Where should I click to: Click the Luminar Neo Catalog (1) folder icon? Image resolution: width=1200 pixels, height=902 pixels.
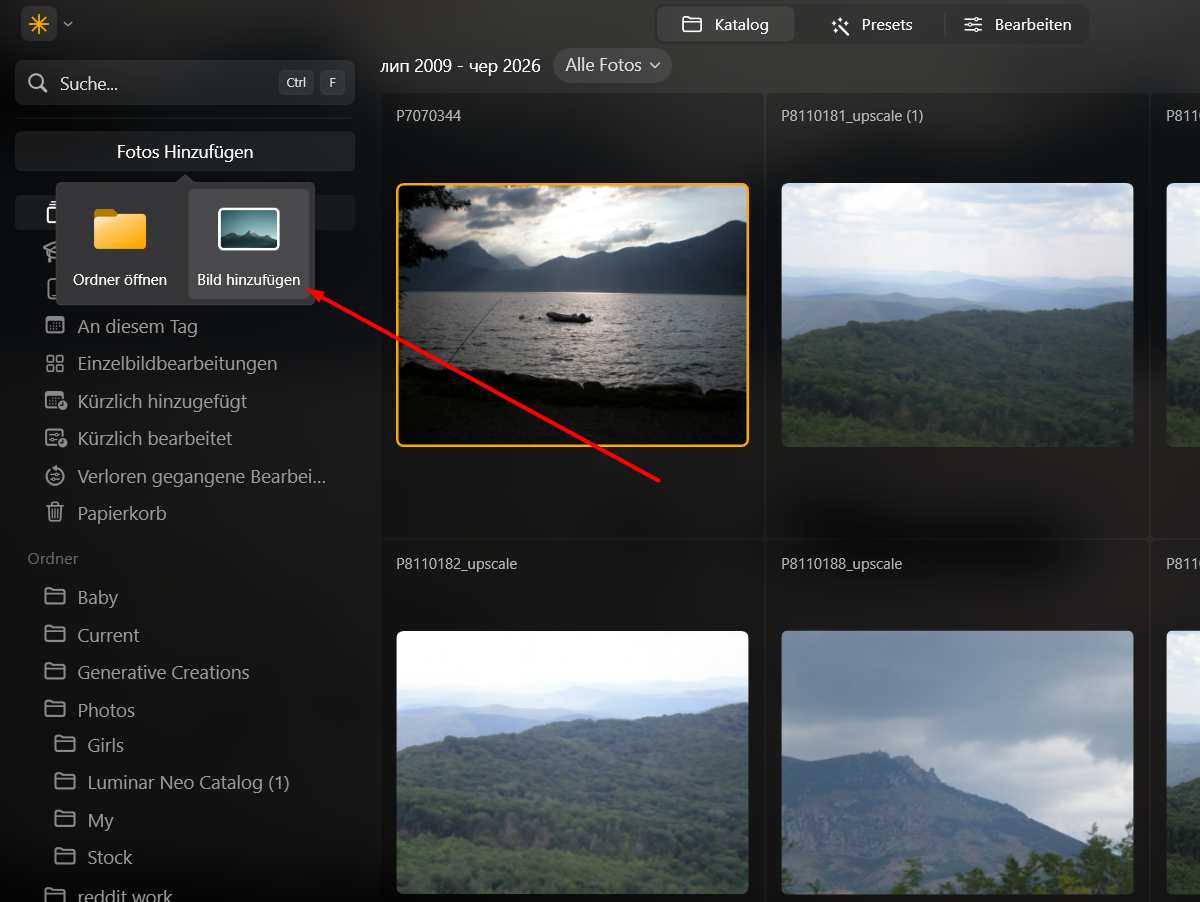pos(65,782)
